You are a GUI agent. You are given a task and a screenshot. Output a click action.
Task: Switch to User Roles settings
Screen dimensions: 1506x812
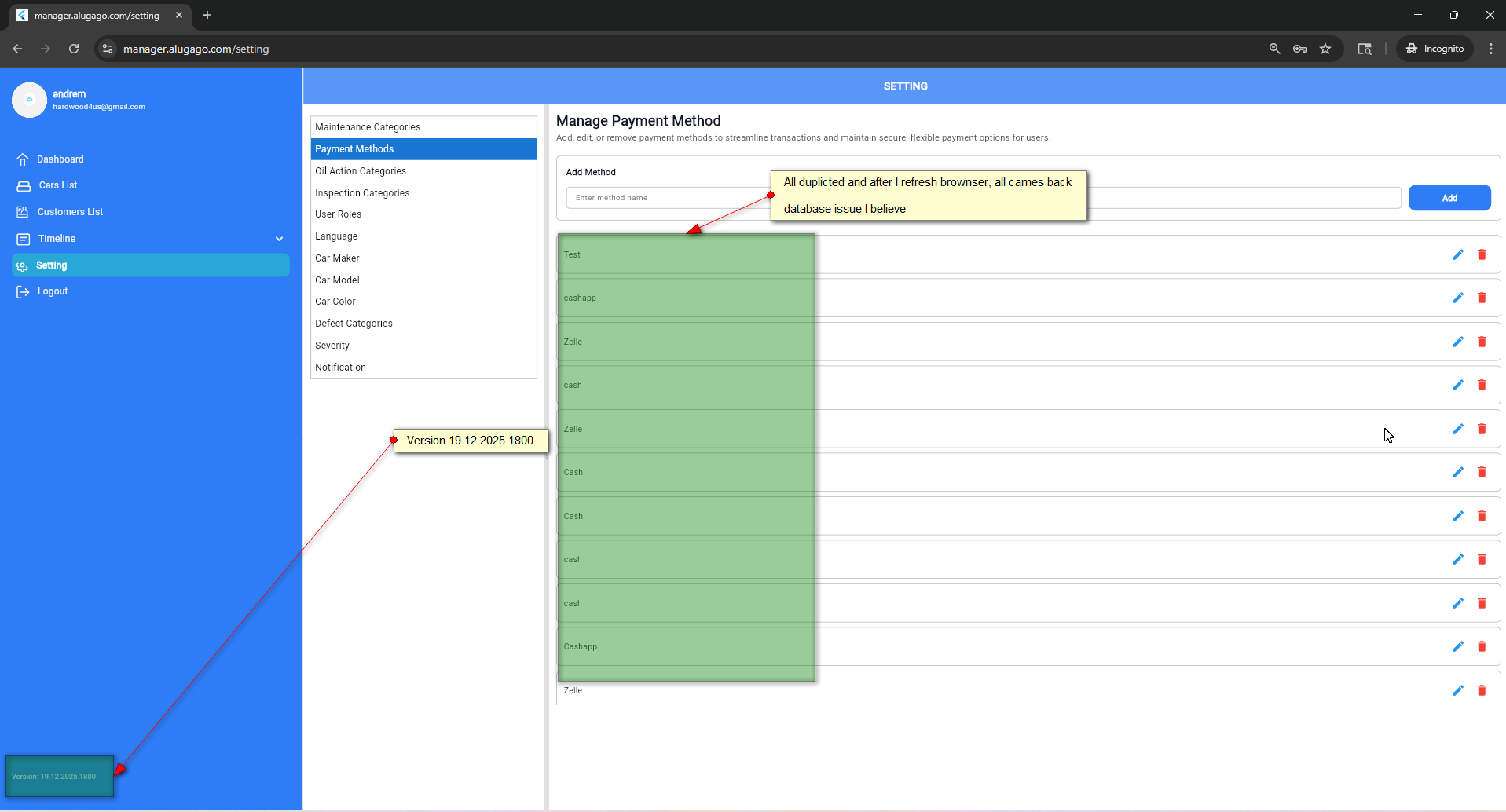[339, 214]
